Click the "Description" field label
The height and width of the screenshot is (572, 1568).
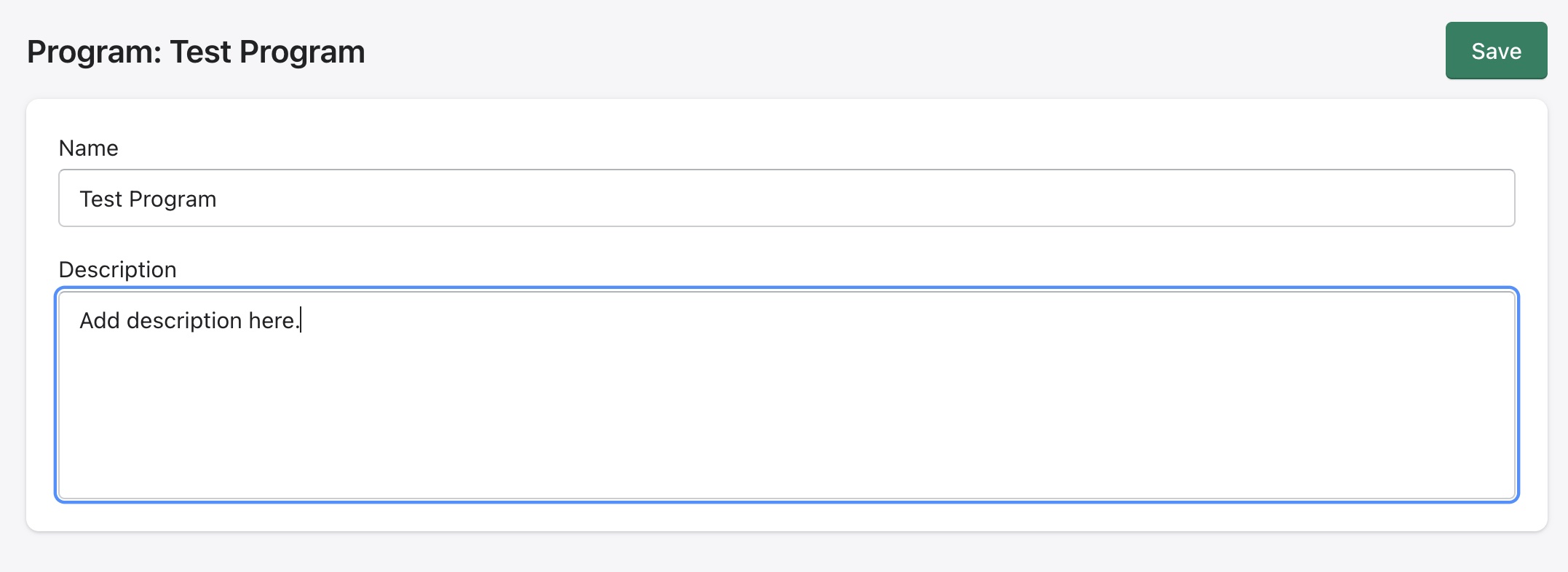coord(117,270)
